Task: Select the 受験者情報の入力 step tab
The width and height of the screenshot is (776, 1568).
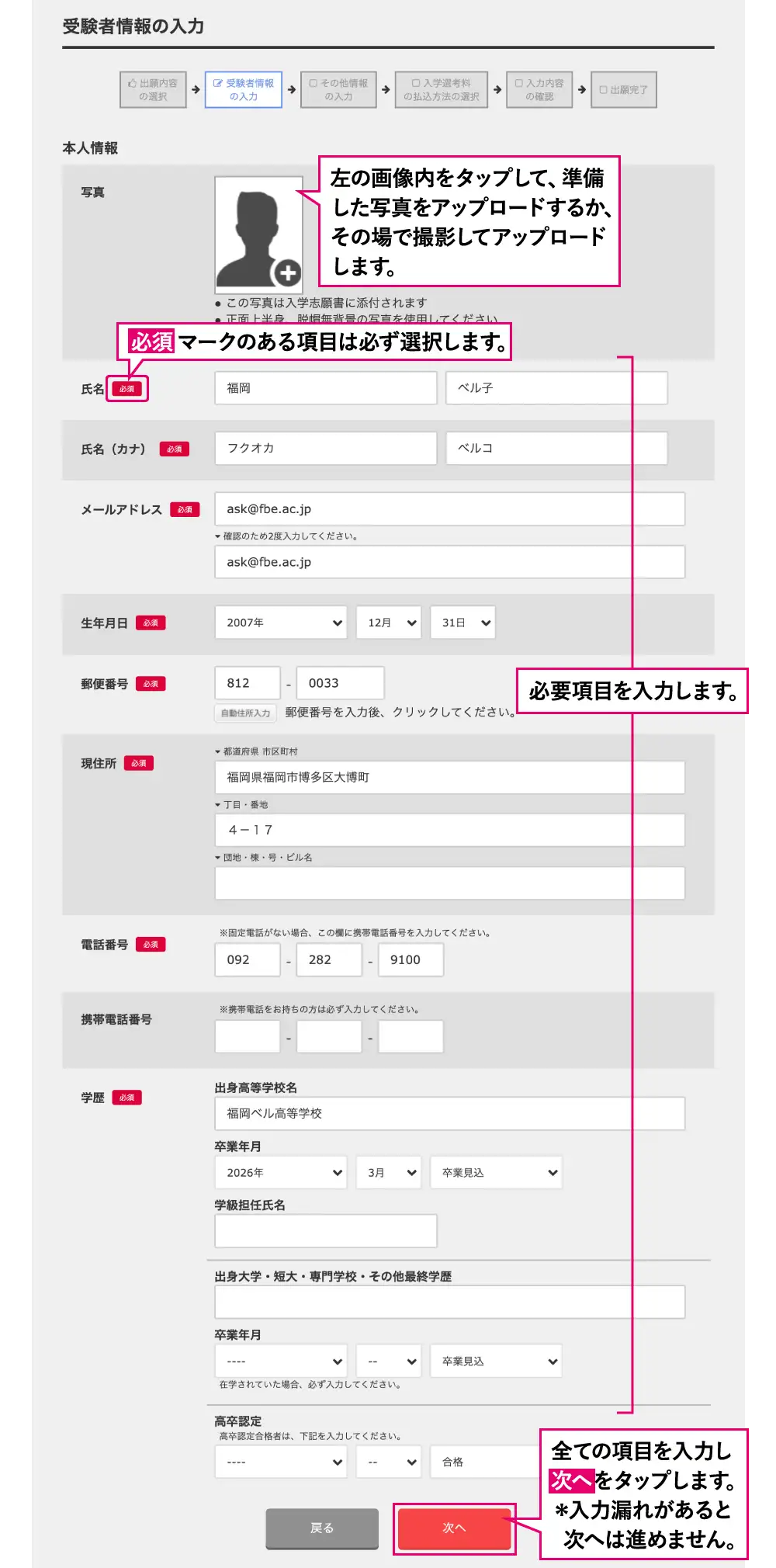Action: click(x=244, y=90)
